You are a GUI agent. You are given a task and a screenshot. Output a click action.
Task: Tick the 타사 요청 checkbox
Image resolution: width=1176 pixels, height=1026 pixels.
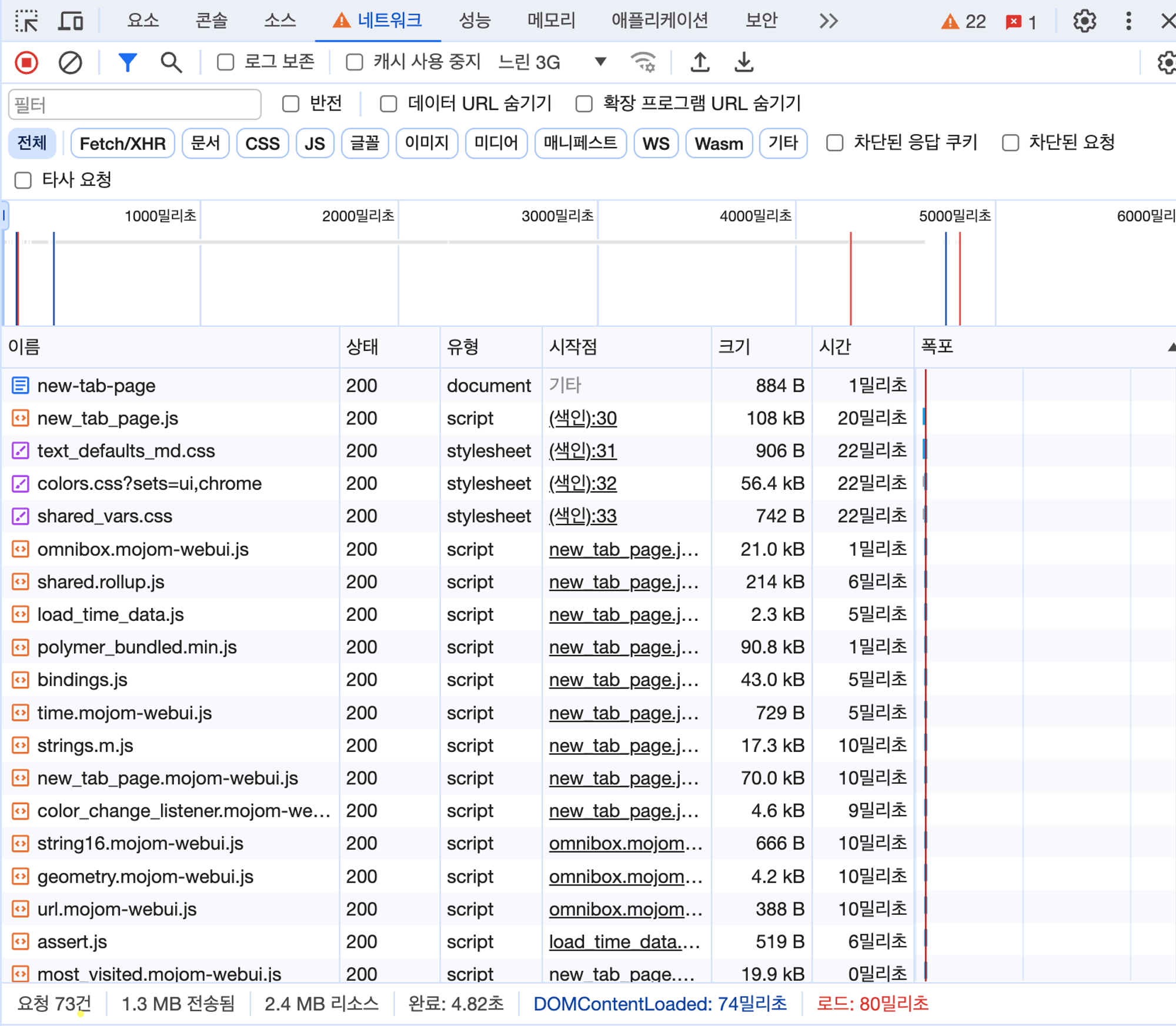pos(23,181)
